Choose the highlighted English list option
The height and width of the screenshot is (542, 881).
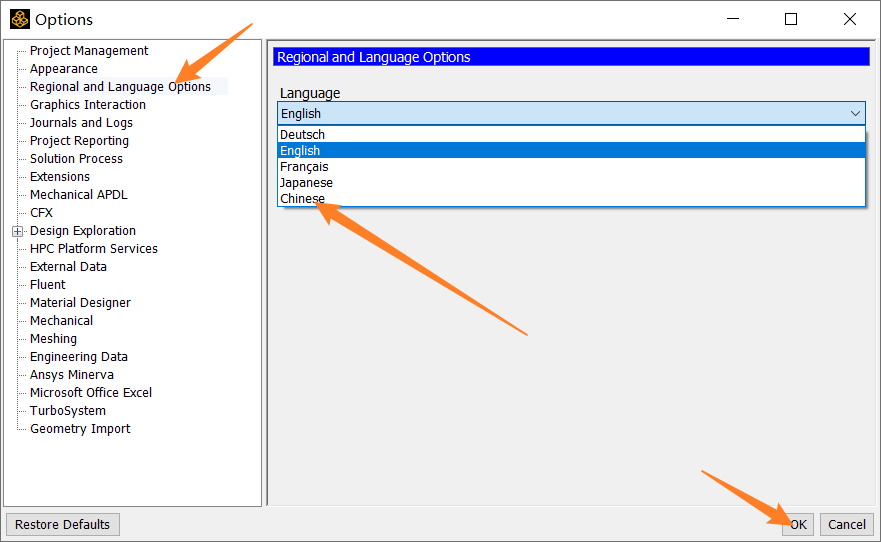click(300, 151)
